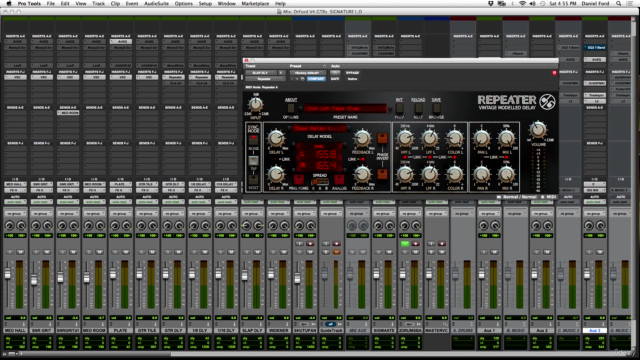Click the FEEDBACK L knob
640x360 pixels.
coord(362,138)
